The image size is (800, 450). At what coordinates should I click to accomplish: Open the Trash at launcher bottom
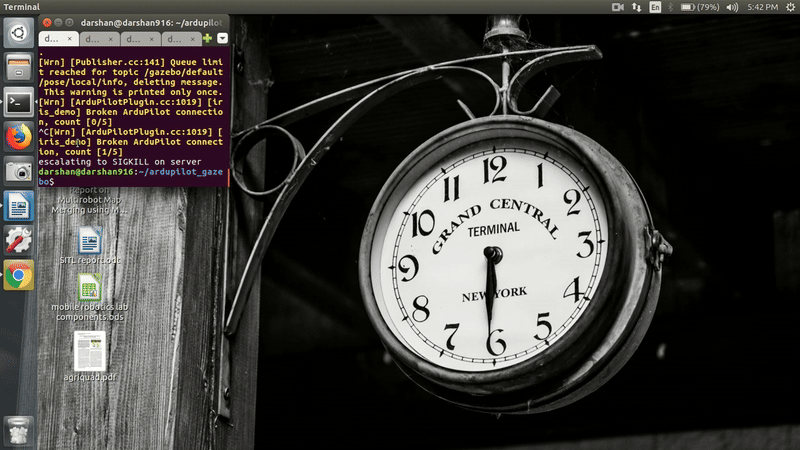point(18,427)
